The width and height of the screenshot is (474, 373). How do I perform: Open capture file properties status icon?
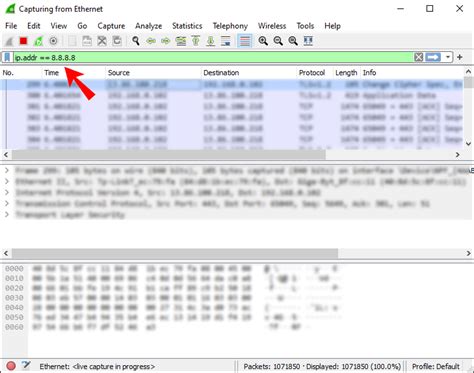[26, 366]
